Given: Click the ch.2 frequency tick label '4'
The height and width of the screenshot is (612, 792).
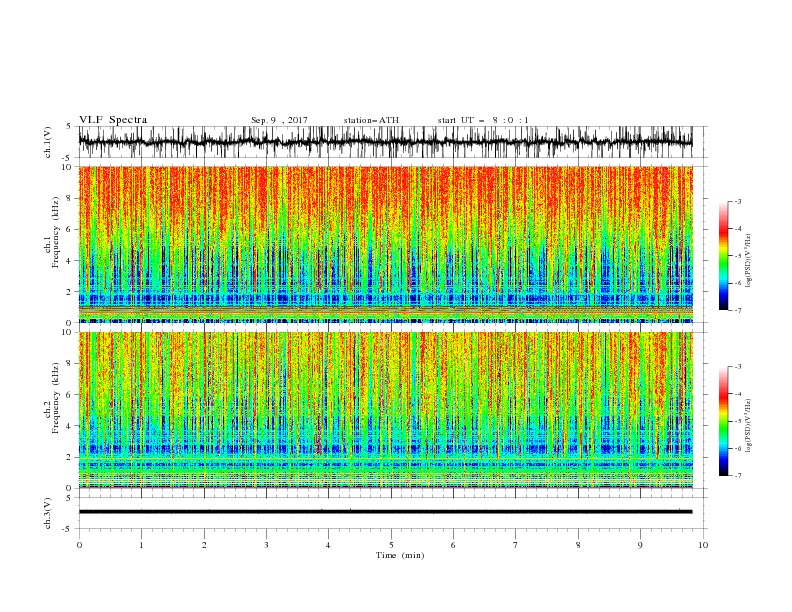Looking at the screenshot, I should pyautogui.click(x=70, y=426).
